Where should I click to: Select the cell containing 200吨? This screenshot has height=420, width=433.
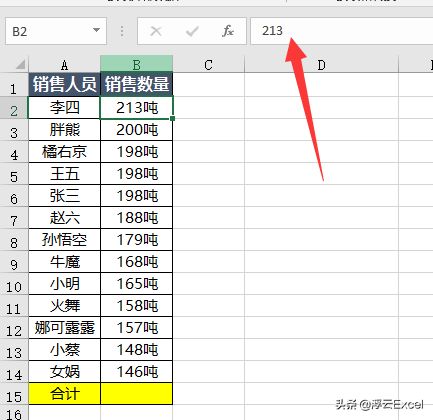pyautogui.click(x=136, y=130)
